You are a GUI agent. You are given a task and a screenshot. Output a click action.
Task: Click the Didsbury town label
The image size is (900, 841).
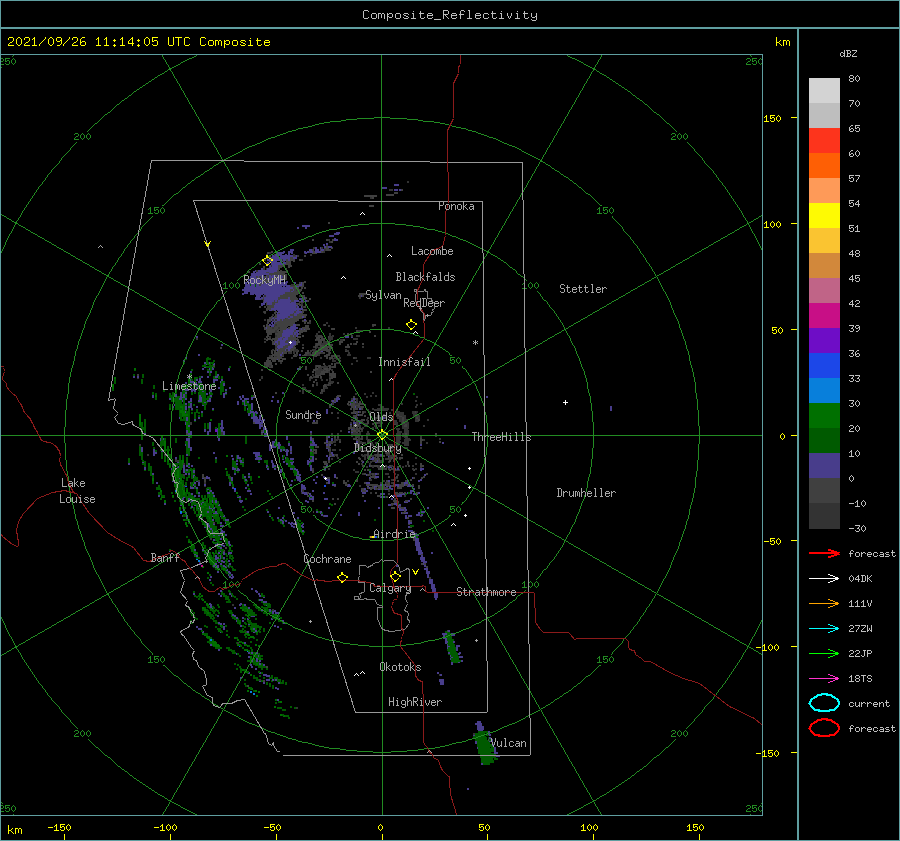click(x=377, y=448)
